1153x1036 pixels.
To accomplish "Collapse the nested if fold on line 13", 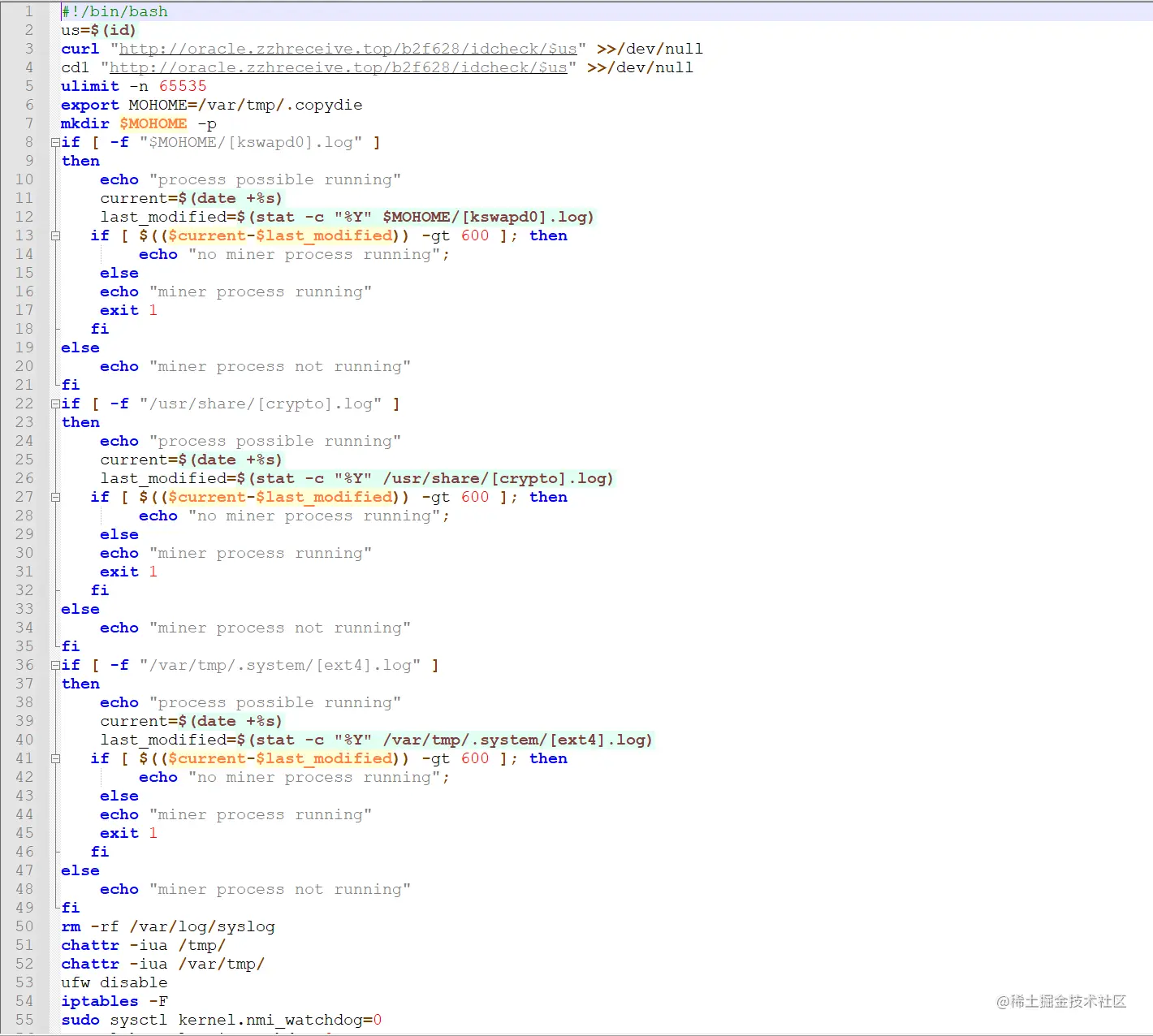I will pos(55,235).
